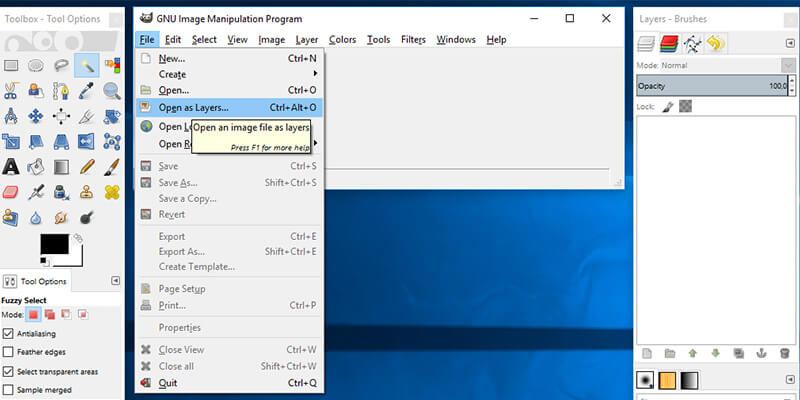Select the Free Select lasso tool
This screenshot has width=800, height=400.
pyautogui.click(x=61, y=65)
